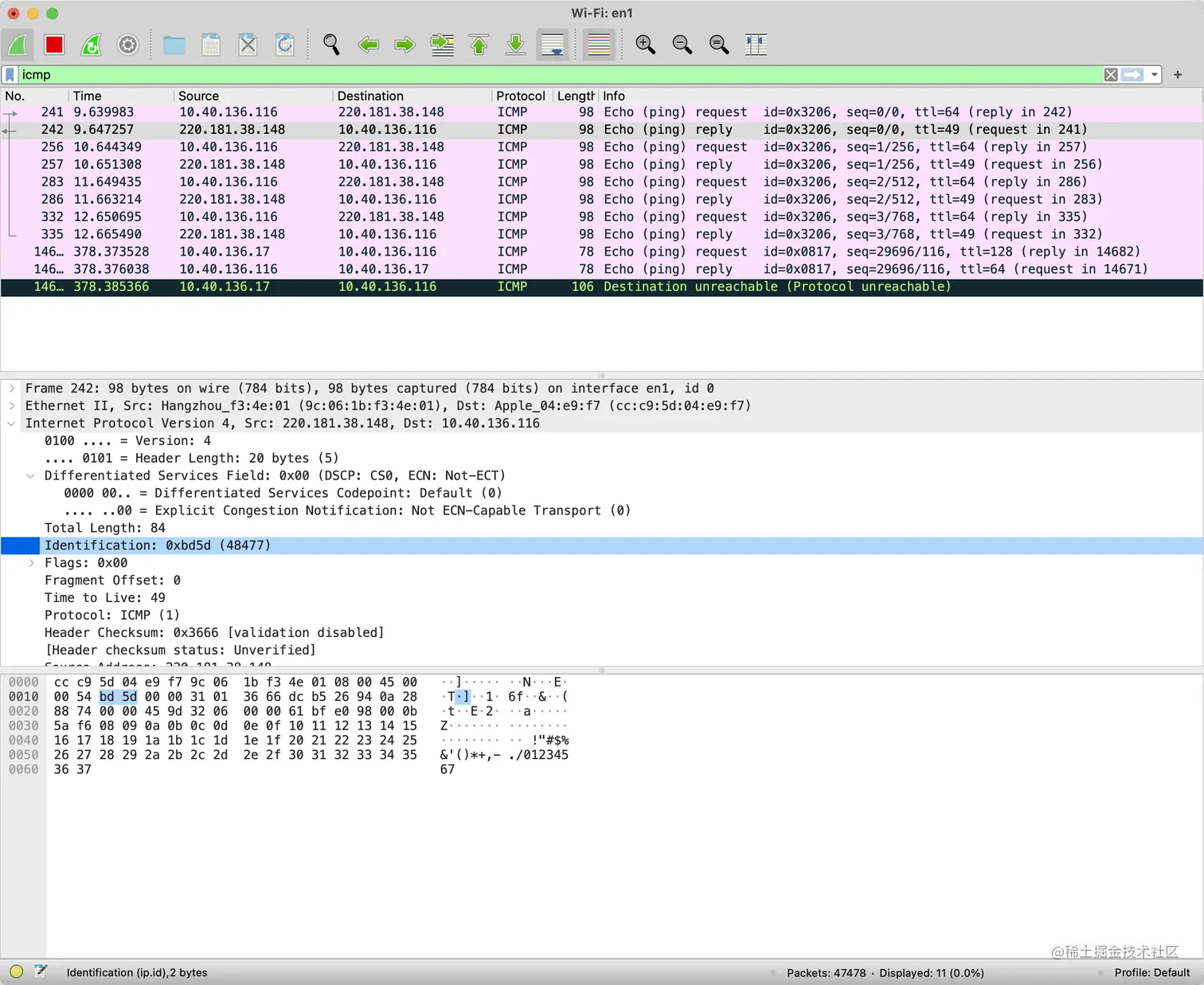
Task: Sort by the Protocol column header
Action: coord(522,96)
